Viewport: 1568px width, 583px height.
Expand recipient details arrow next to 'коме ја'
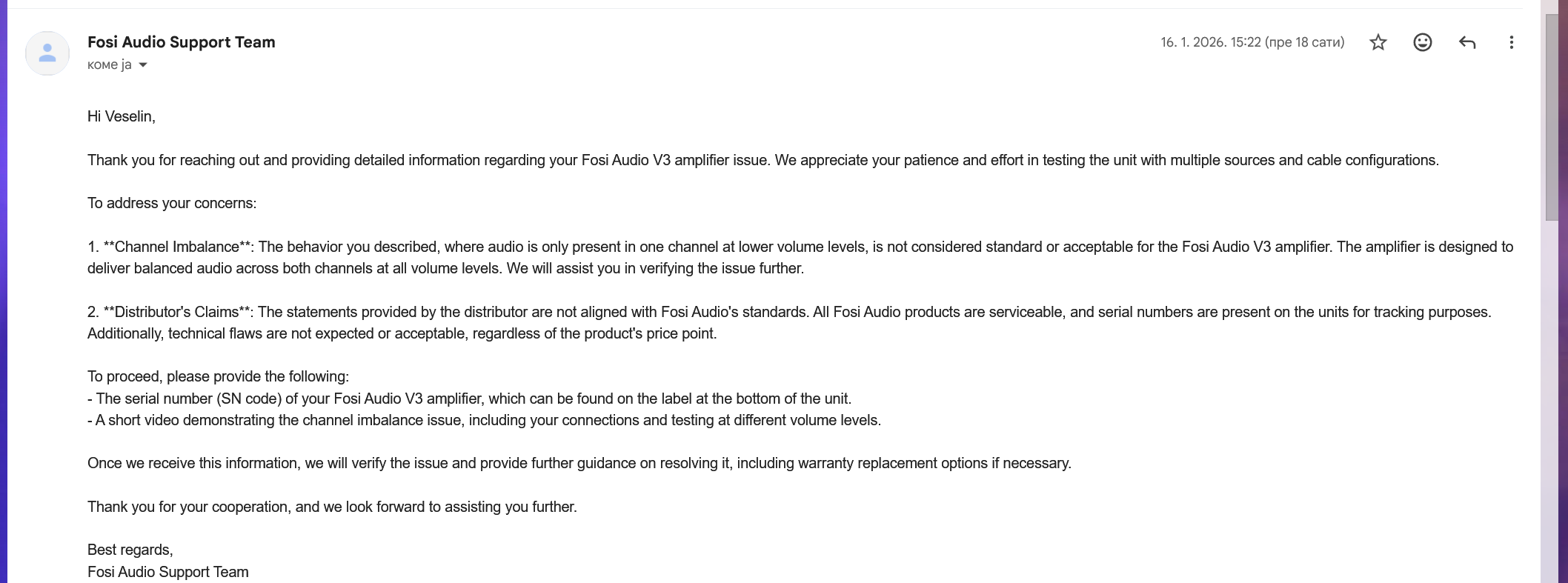143,65
